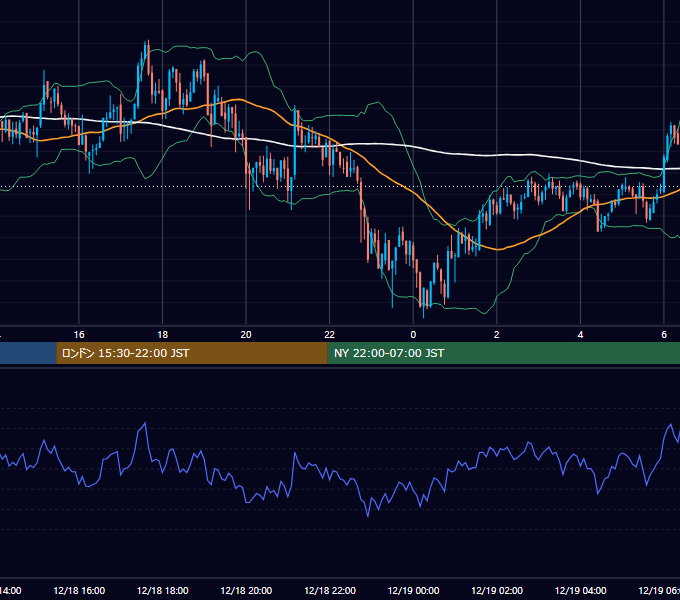Click the 12/19 04:00 date label
Screen dimensions: 680x600
580,590
